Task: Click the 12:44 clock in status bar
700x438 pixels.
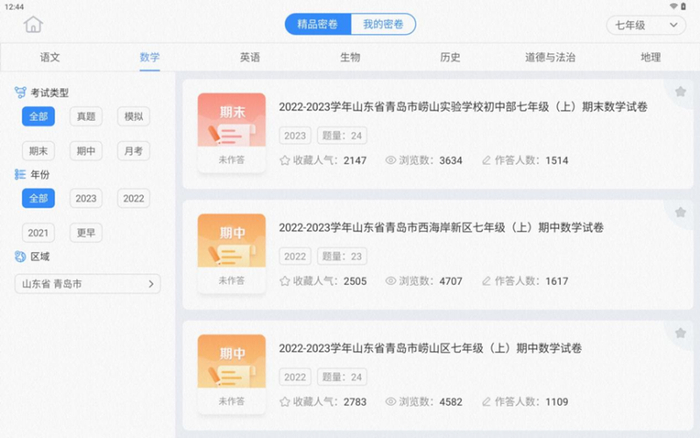Action: point(14,7)
